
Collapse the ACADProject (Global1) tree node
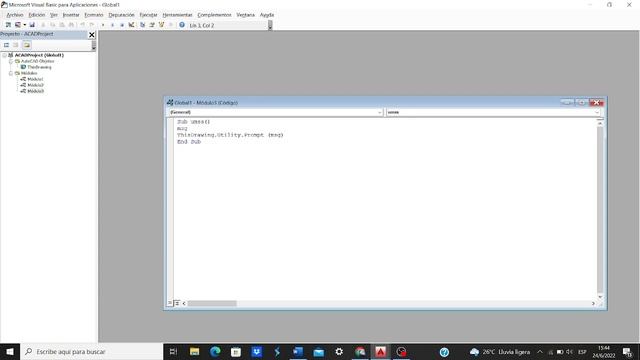tap(4, 55)
